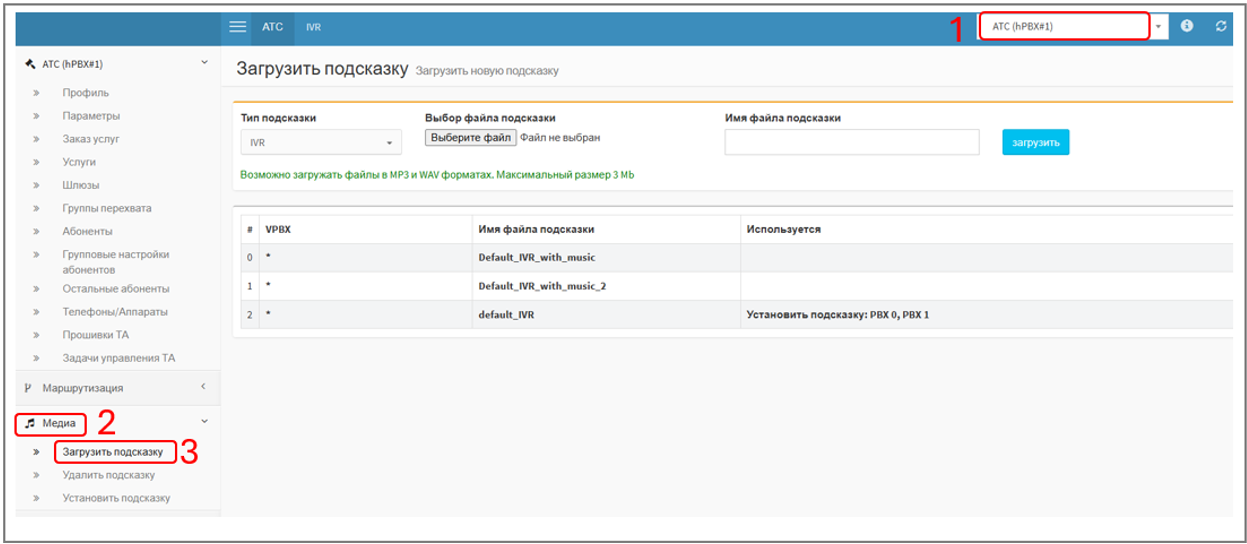1247x544 pixels.
Task: Open the Профиль sidebar item
Action: 85,93
